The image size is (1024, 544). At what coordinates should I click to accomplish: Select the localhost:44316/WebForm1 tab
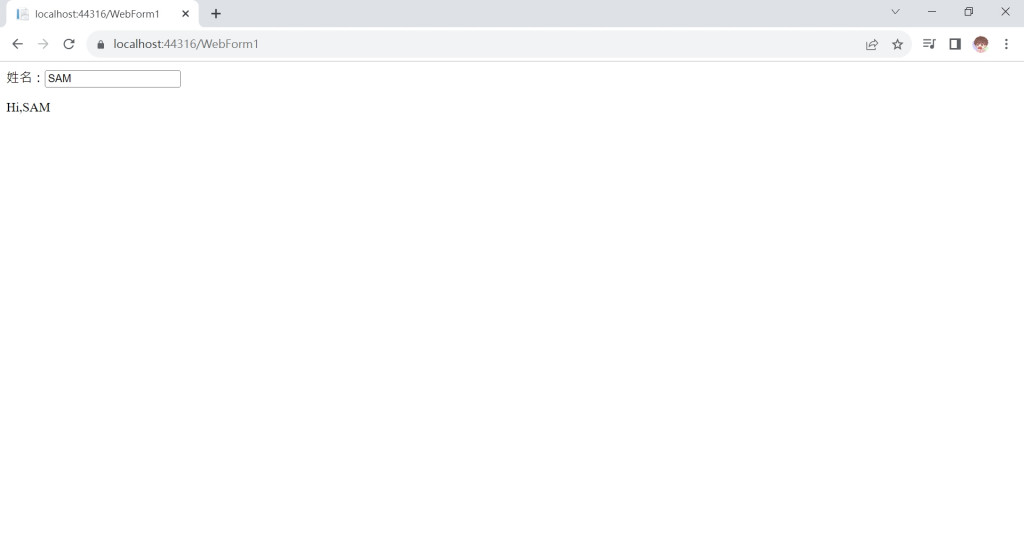pyautogui.click(x=102, y=14)
